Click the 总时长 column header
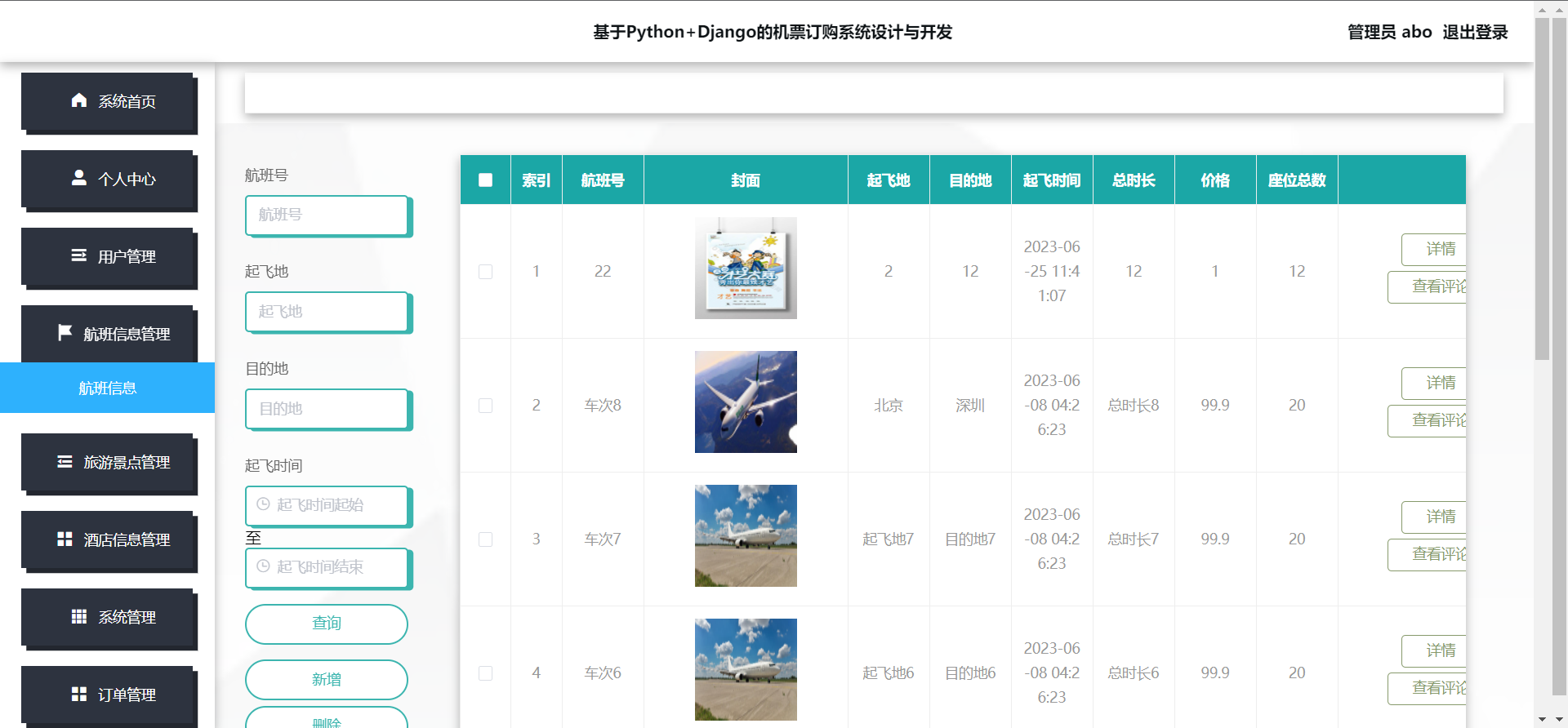The image size is (1568, 728). (x=1134, y=180)
